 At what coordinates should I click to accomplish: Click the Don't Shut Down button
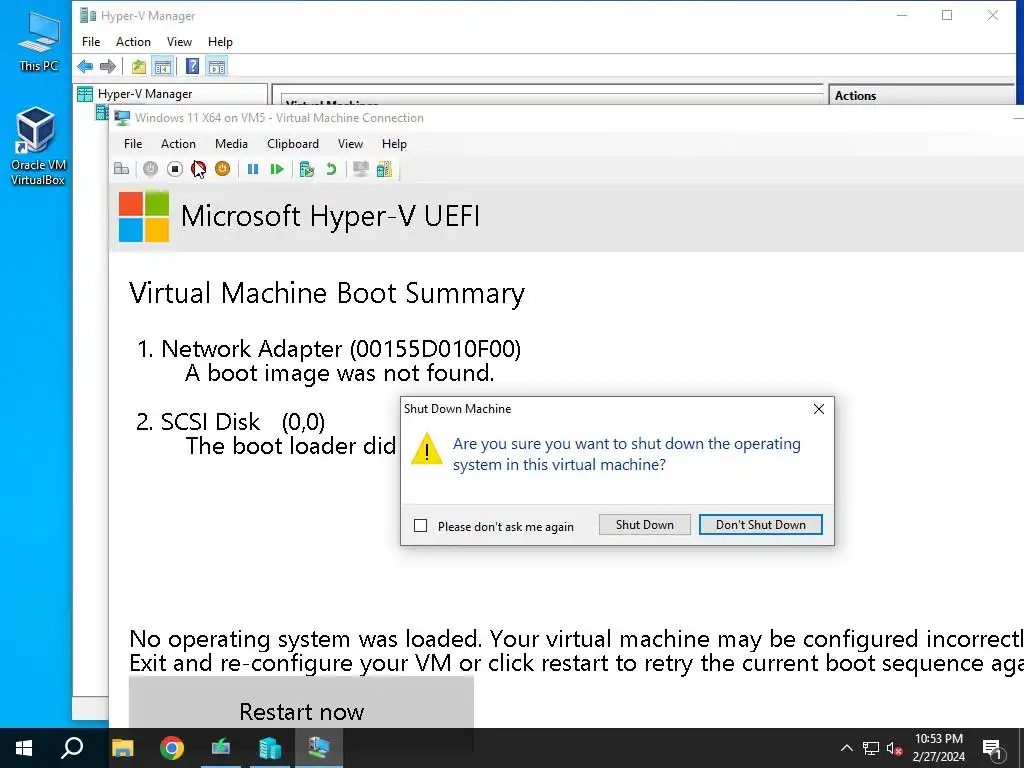(760, 524)
